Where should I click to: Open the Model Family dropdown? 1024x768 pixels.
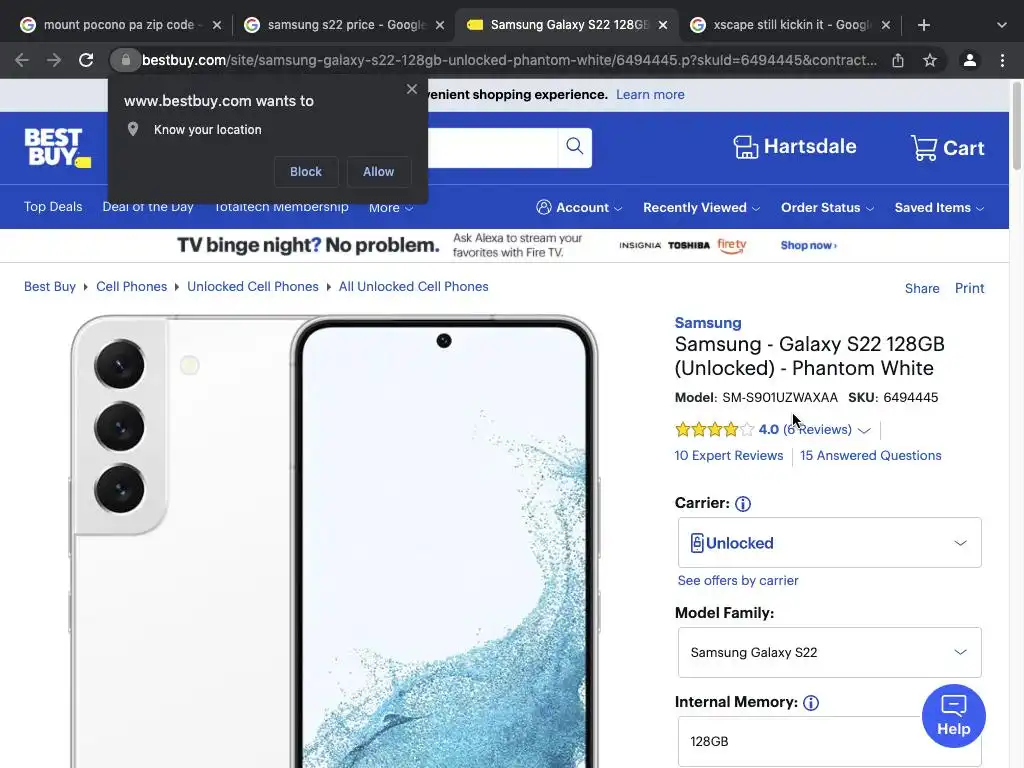coord(829,652)
